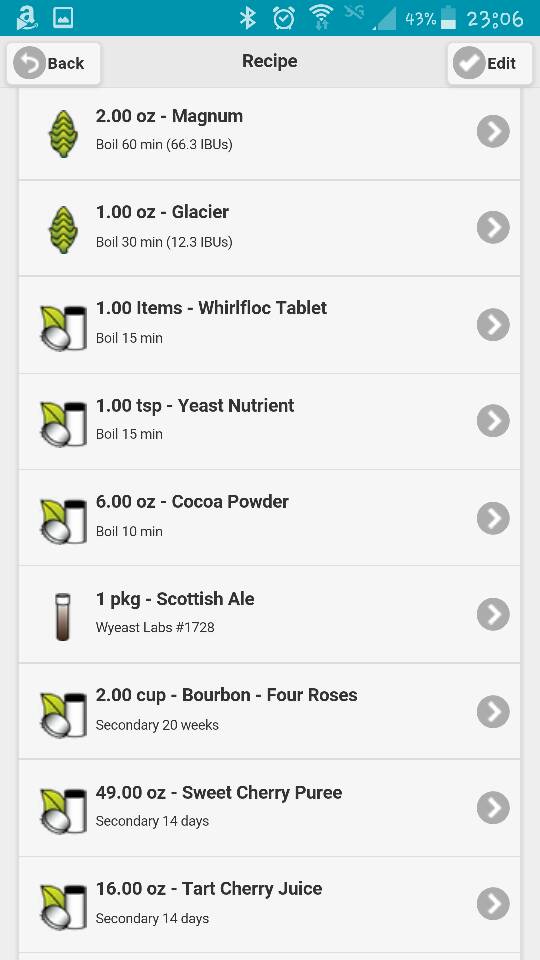Expand Magnum details with chevron arrow
The width and height of the screenshot is (540, 960).
[x=493, y=131]
